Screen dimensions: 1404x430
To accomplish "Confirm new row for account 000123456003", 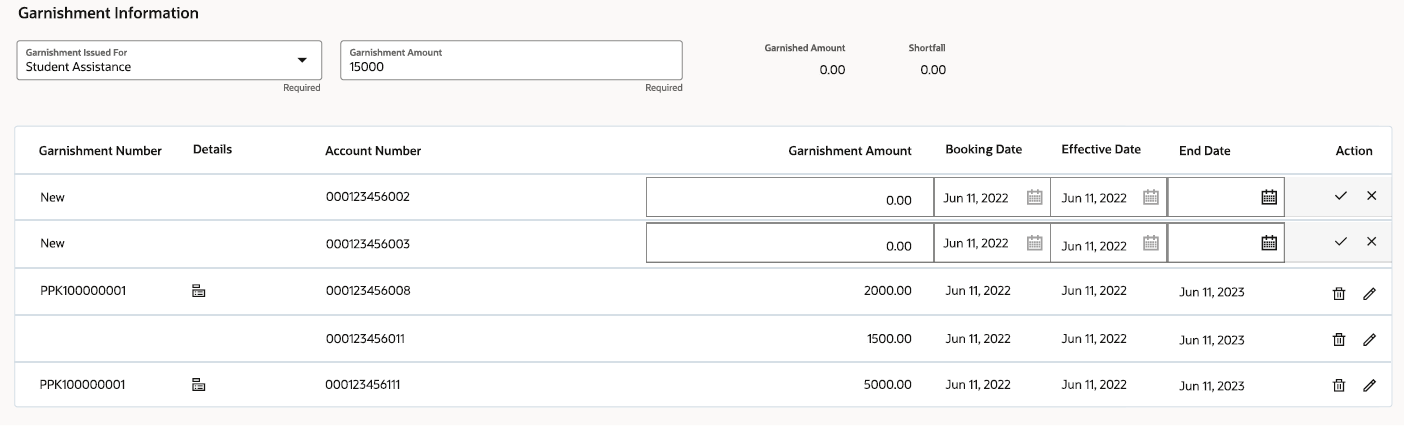I will pyautogui.click(x=1341, y=241).
